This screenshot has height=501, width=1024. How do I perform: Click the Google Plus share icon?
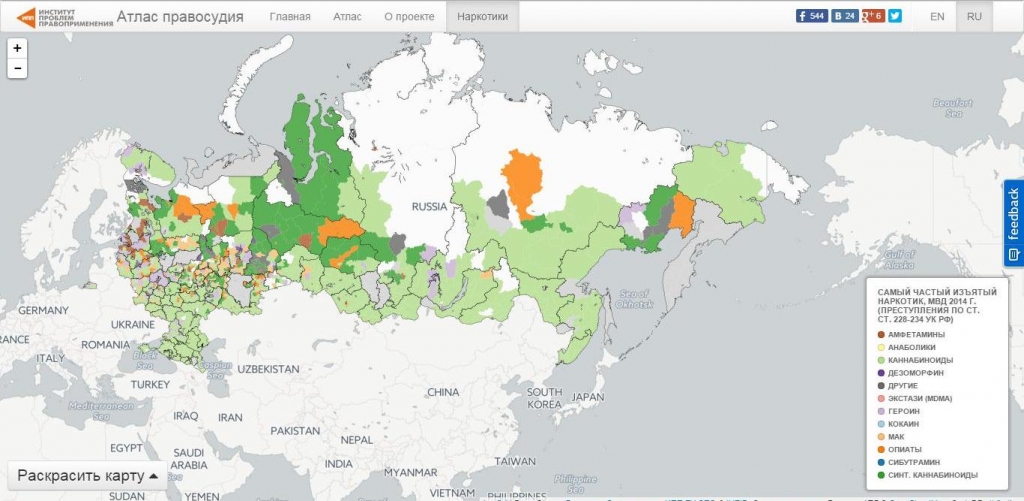point(873,16)
